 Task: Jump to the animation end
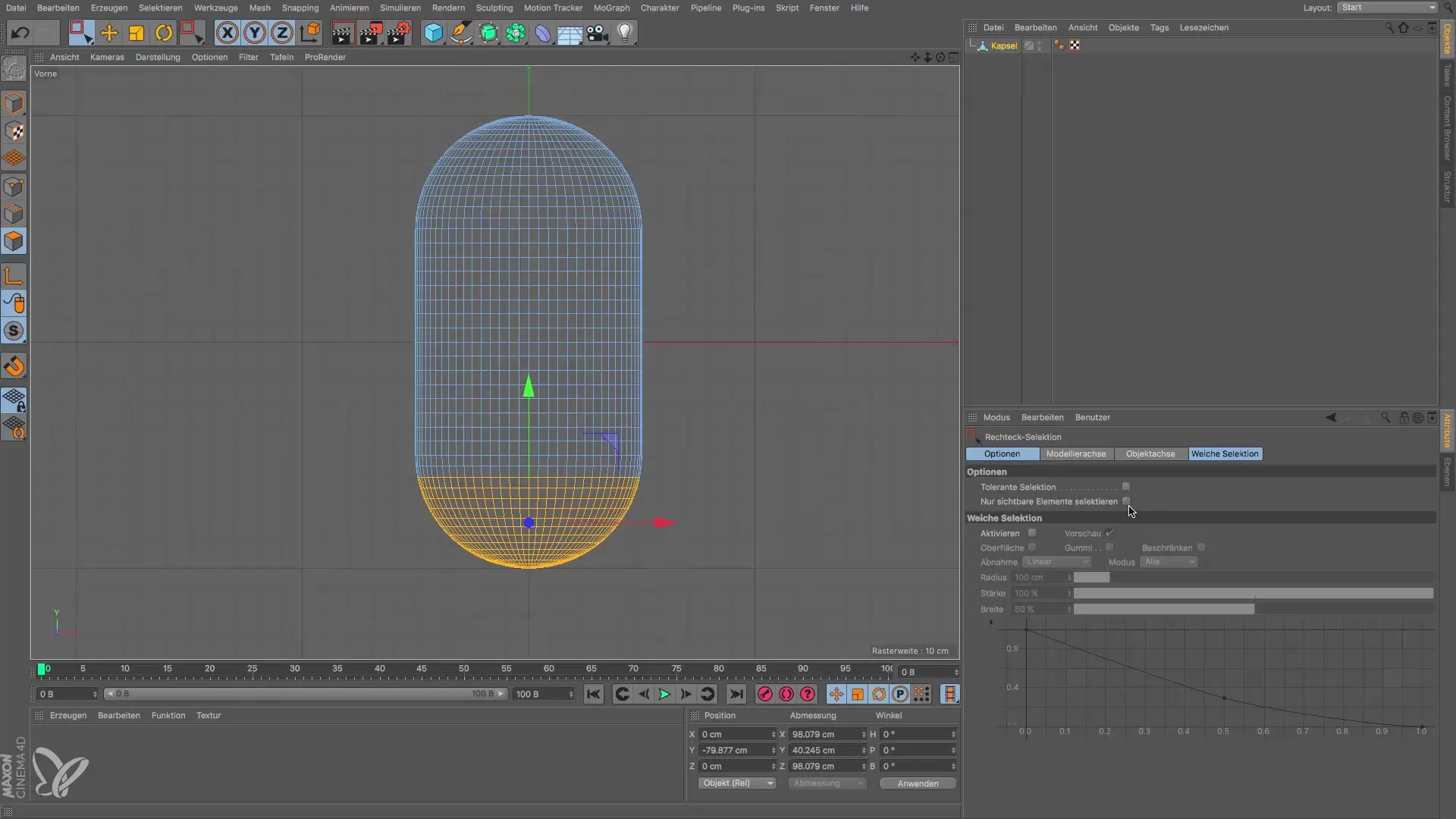736,694
